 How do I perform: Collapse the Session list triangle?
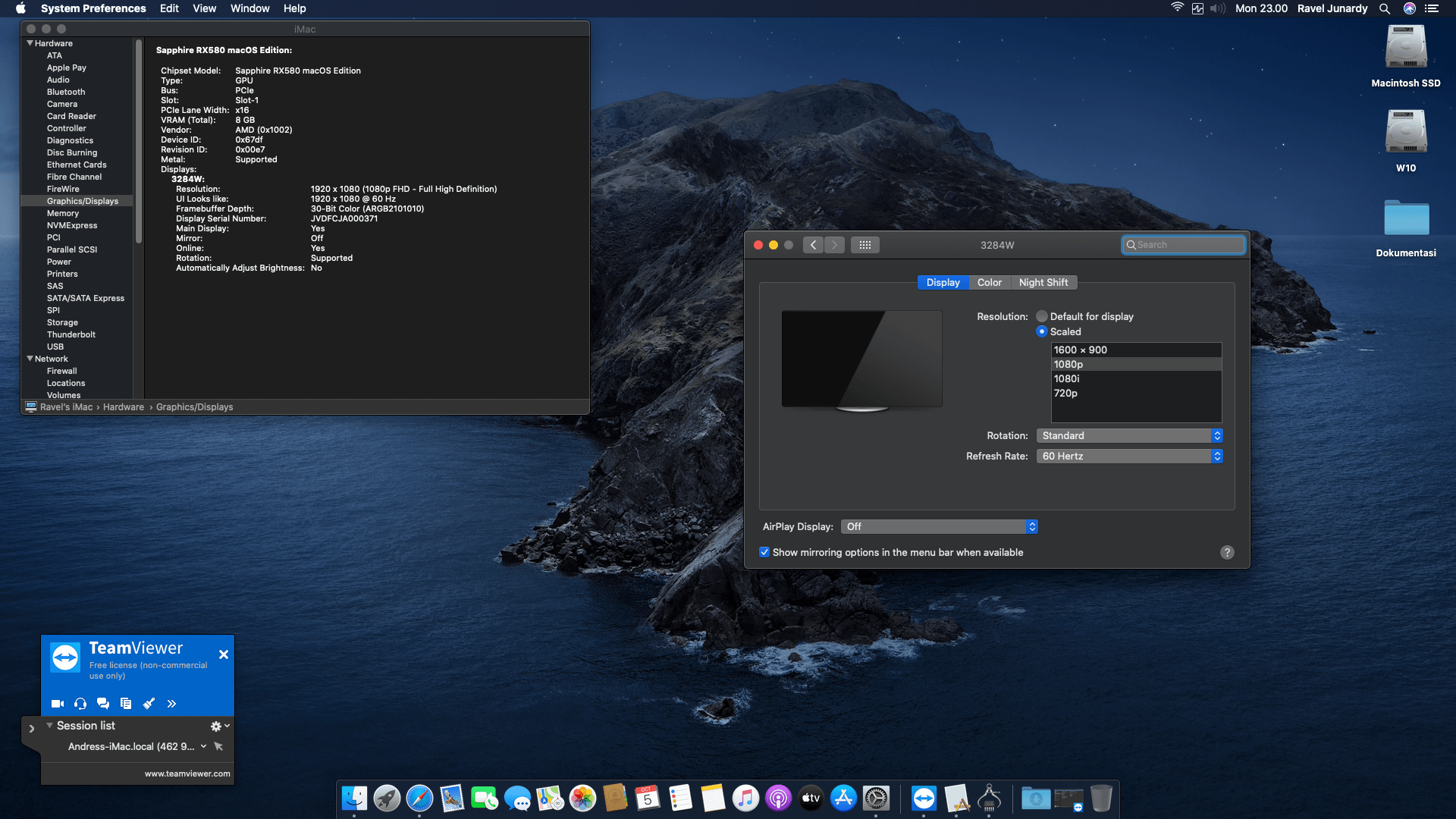click(x=49, y=726)
